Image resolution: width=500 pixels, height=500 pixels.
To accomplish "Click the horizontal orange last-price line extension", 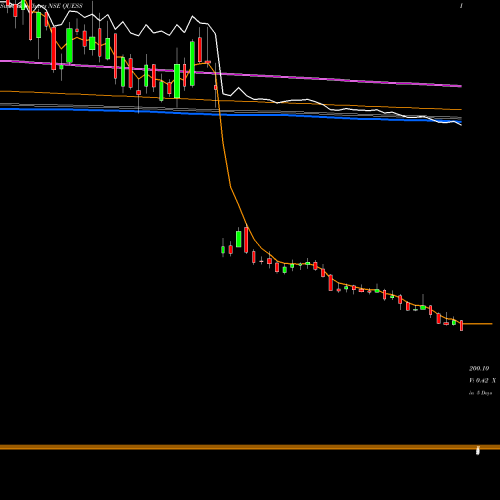I will click(x=478, y=324).
